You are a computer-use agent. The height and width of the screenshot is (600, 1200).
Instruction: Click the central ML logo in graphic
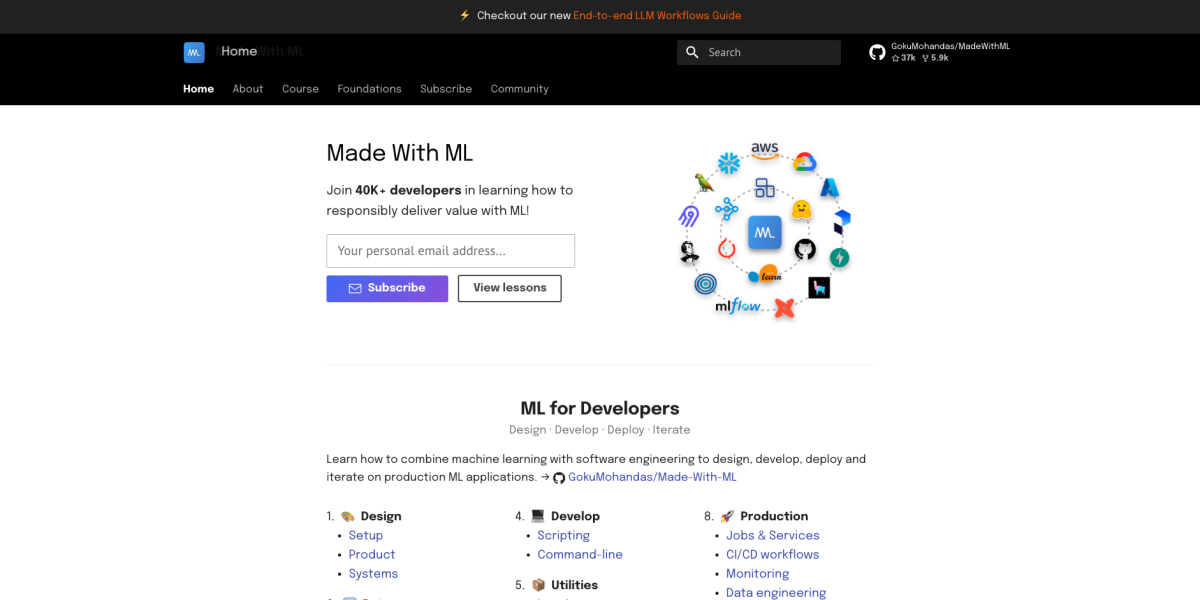[x=765, y=232]
